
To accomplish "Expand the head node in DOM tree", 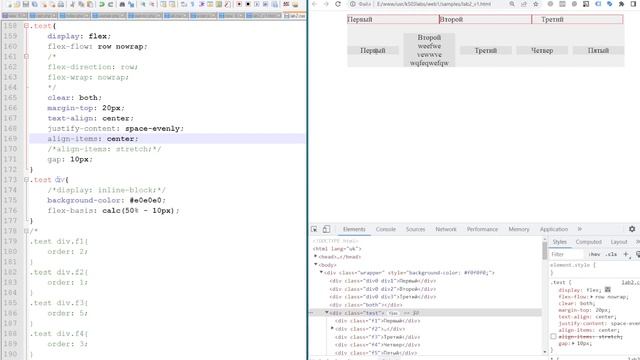I will click(316, 256).
